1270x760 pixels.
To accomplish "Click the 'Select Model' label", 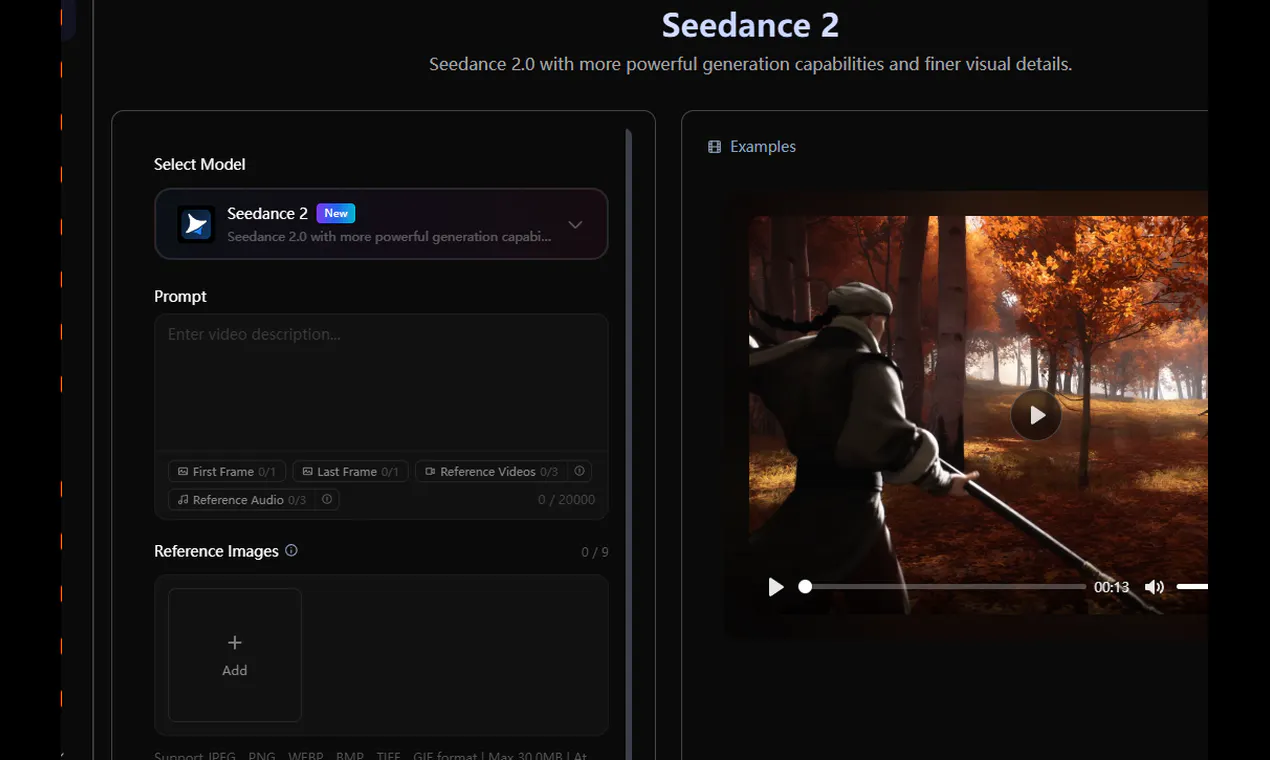I will [x=199, y=164].
